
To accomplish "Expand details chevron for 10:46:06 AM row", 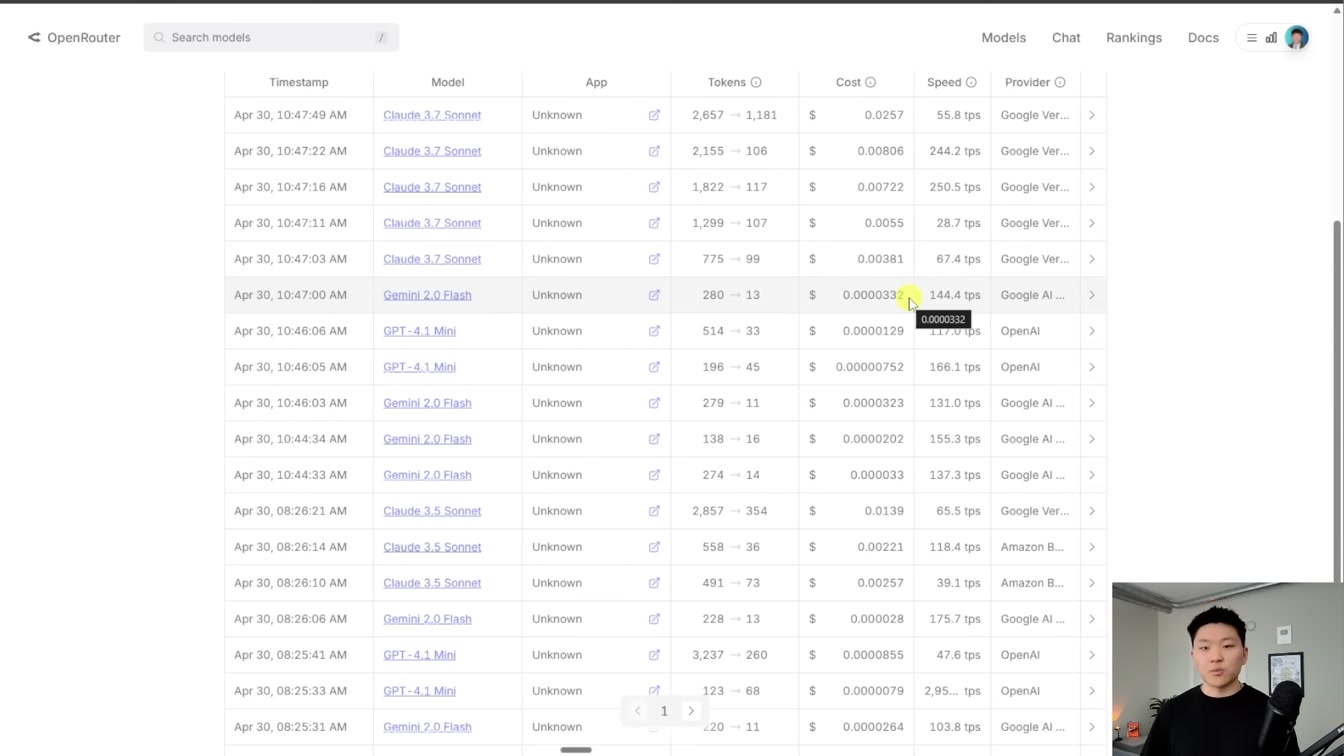I will click(x=1092, y=331).
